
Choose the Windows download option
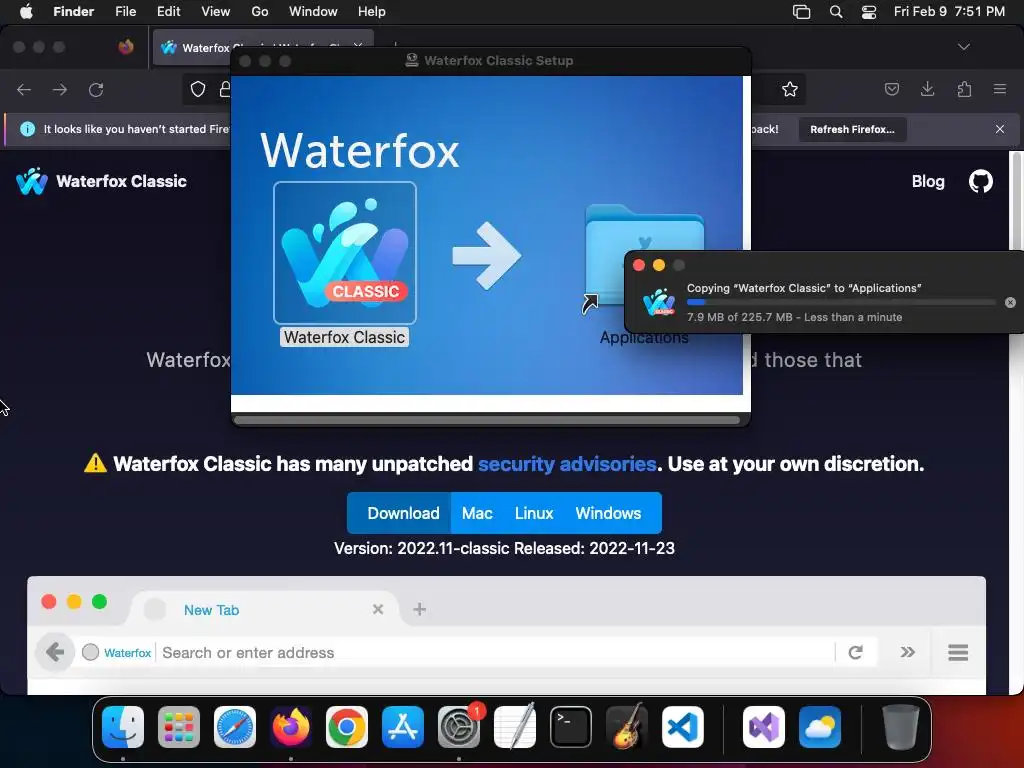[x=608, y=513]
